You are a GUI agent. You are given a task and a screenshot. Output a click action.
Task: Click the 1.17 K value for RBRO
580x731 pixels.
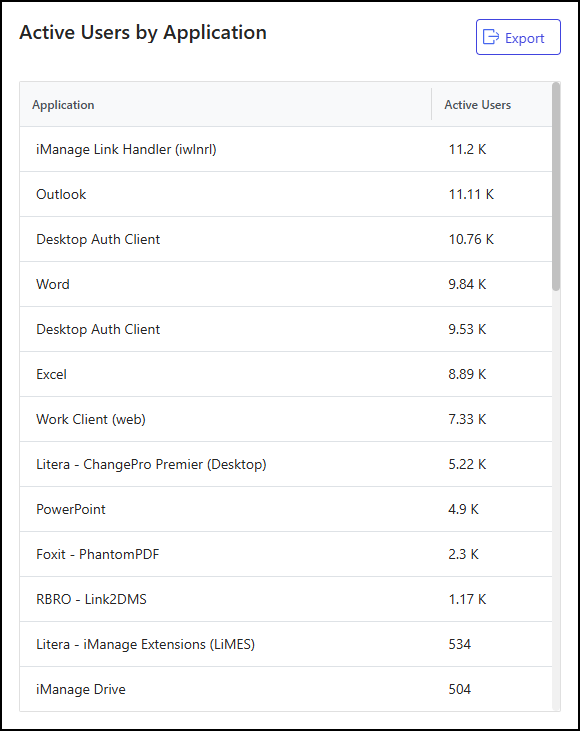467,599
